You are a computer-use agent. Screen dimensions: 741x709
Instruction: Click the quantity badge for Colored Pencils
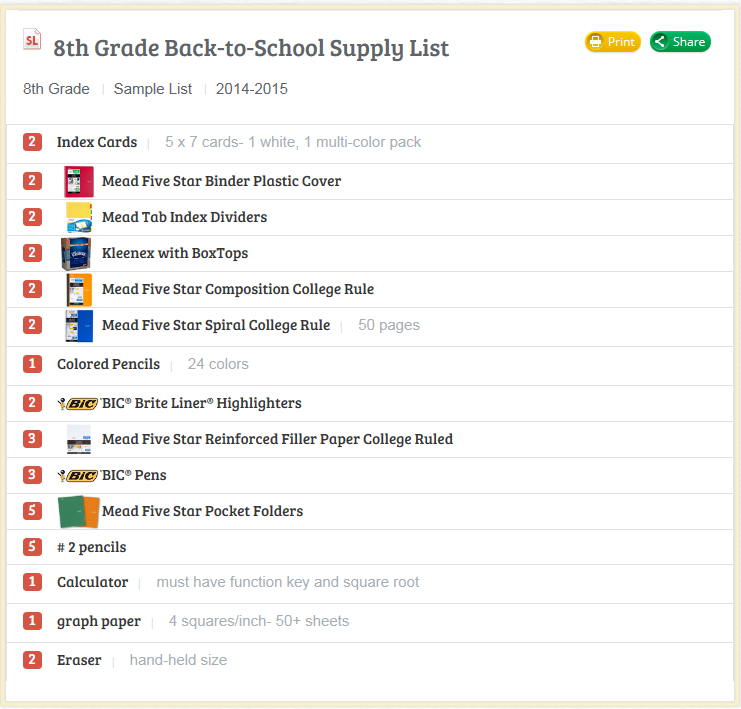pyautogui.click(x=32, y=364)
